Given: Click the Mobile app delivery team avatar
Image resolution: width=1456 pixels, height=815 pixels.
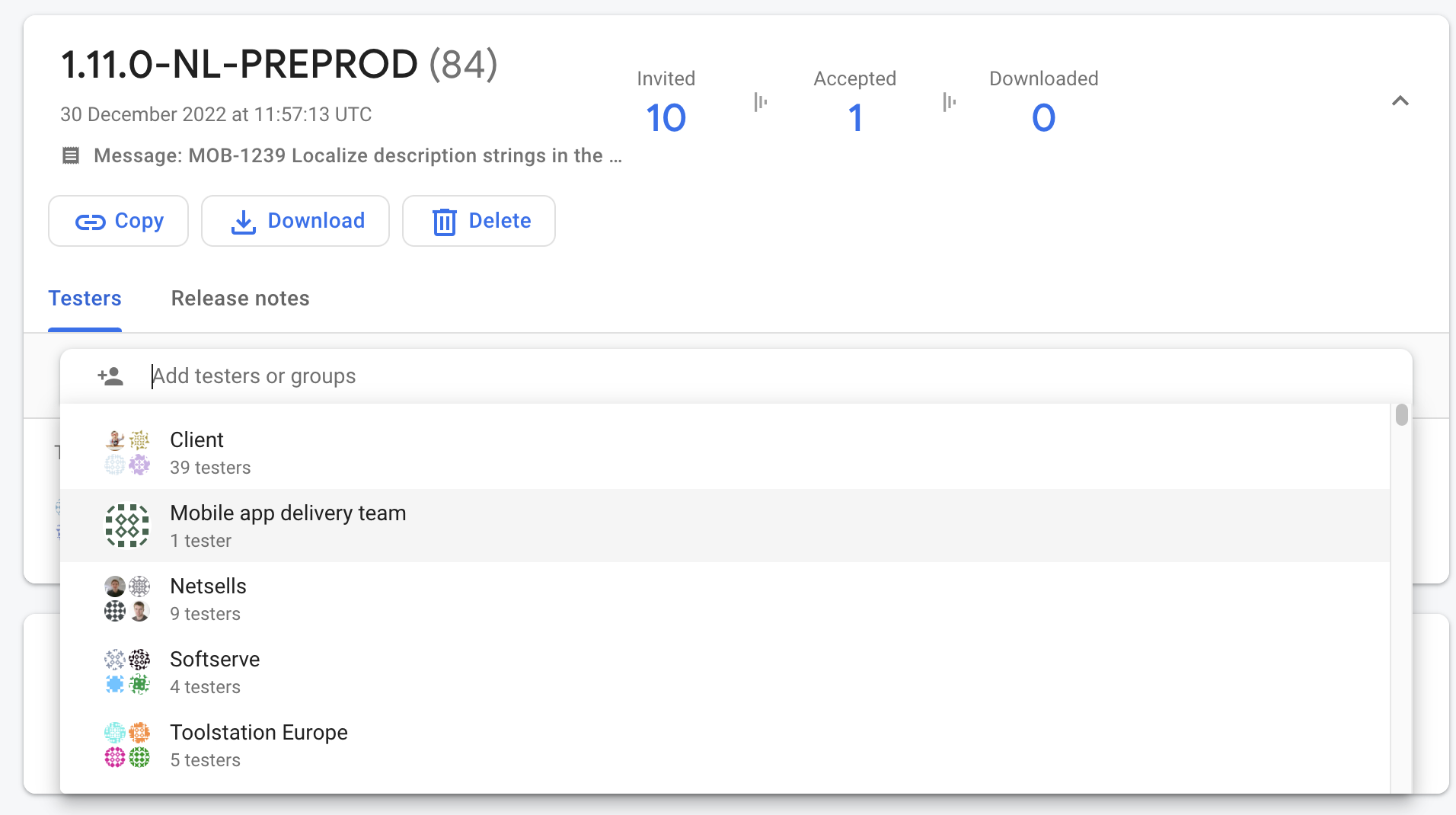Looking at the screenshot, I should 127,526.
